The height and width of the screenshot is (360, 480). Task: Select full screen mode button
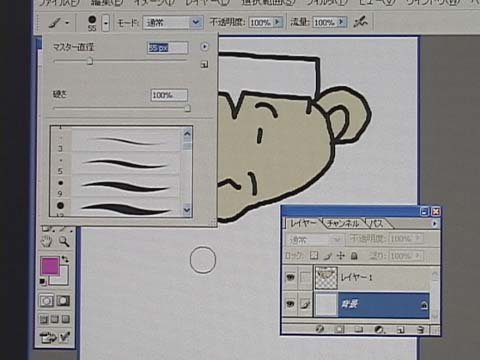(66, 320)
